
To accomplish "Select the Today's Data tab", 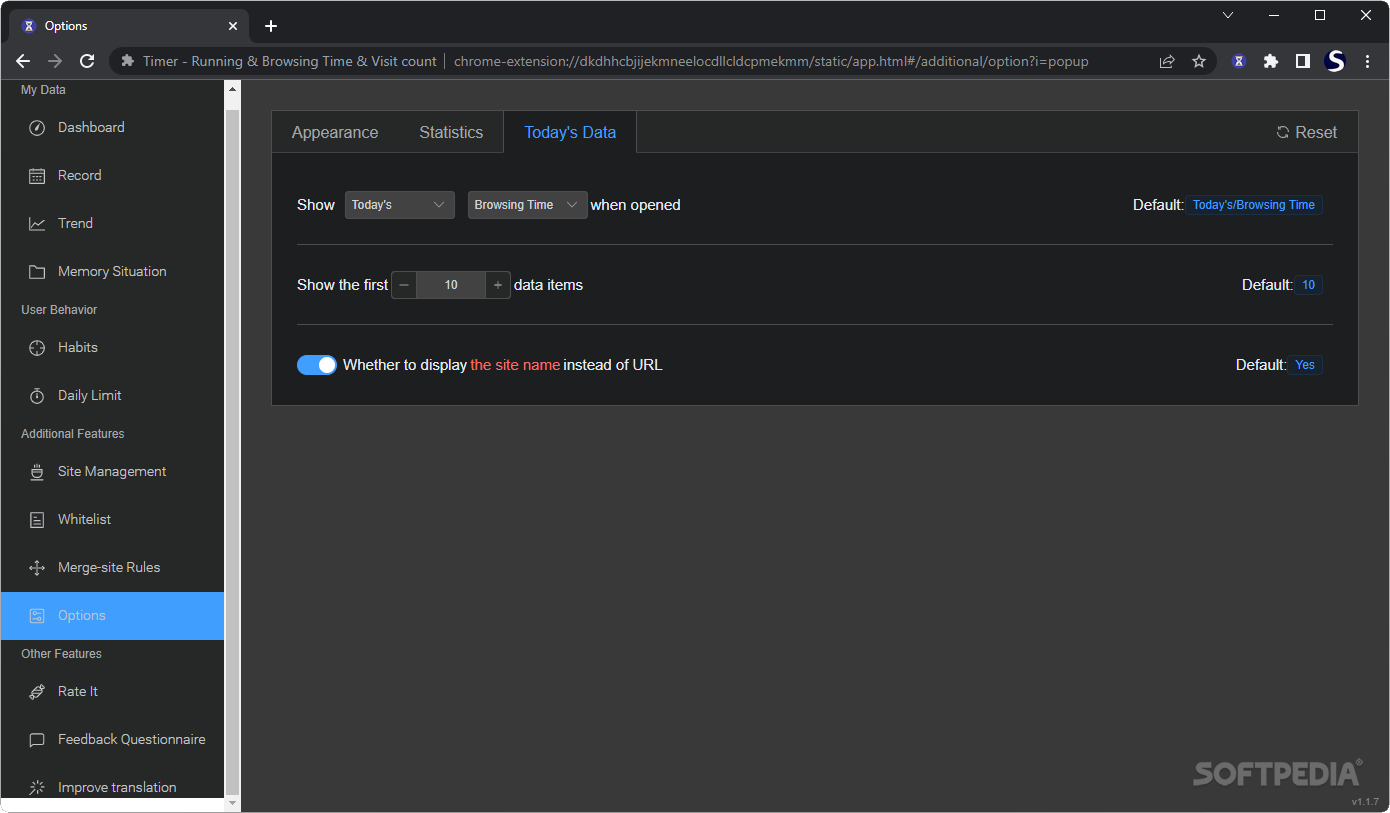I will coord(570,132).
